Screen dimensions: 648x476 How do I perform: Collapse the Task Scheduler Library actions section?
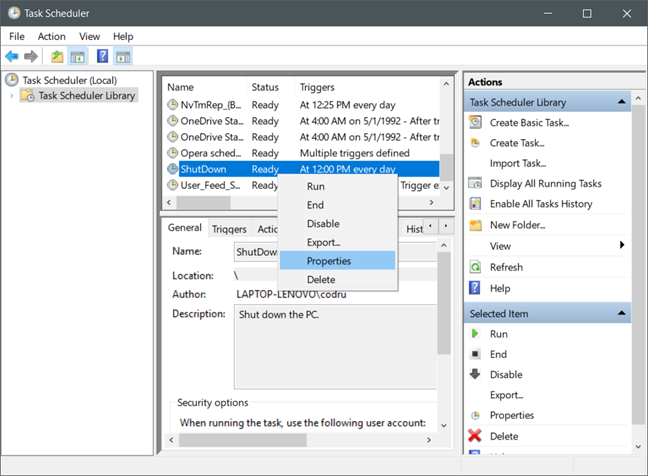click(x=621, y=102)
